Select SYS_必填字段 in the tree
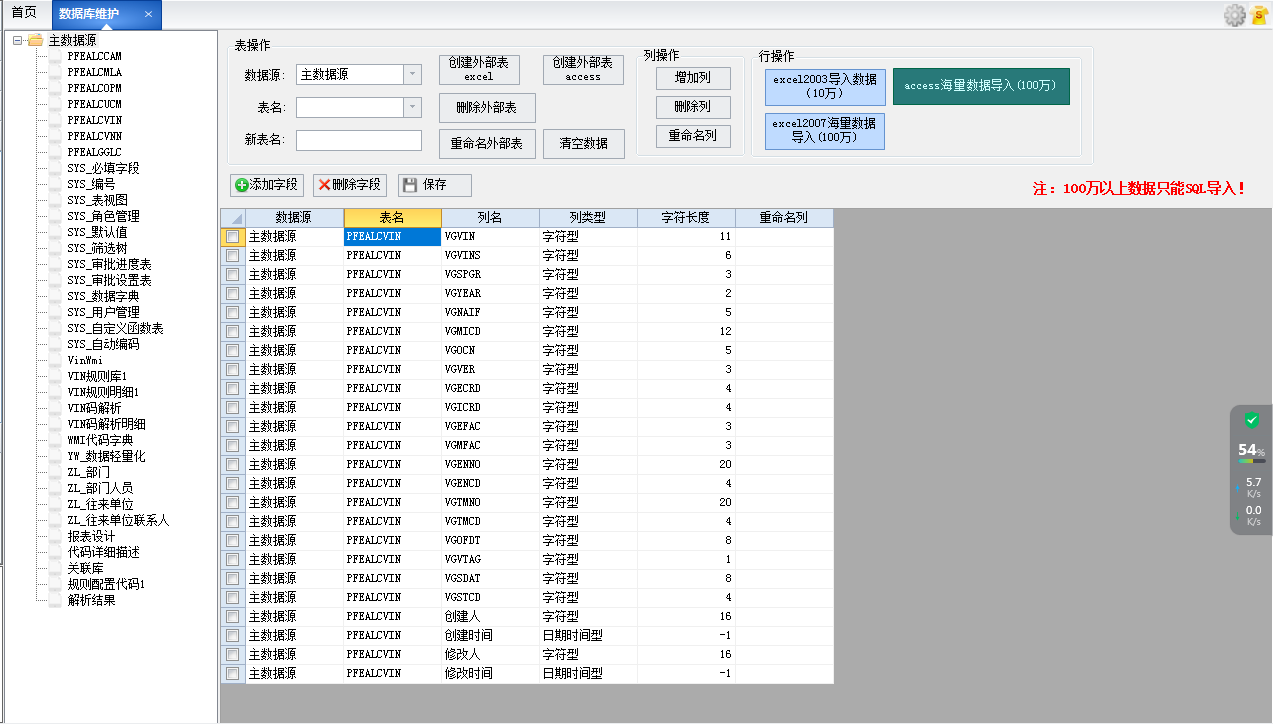 point(104,168)
